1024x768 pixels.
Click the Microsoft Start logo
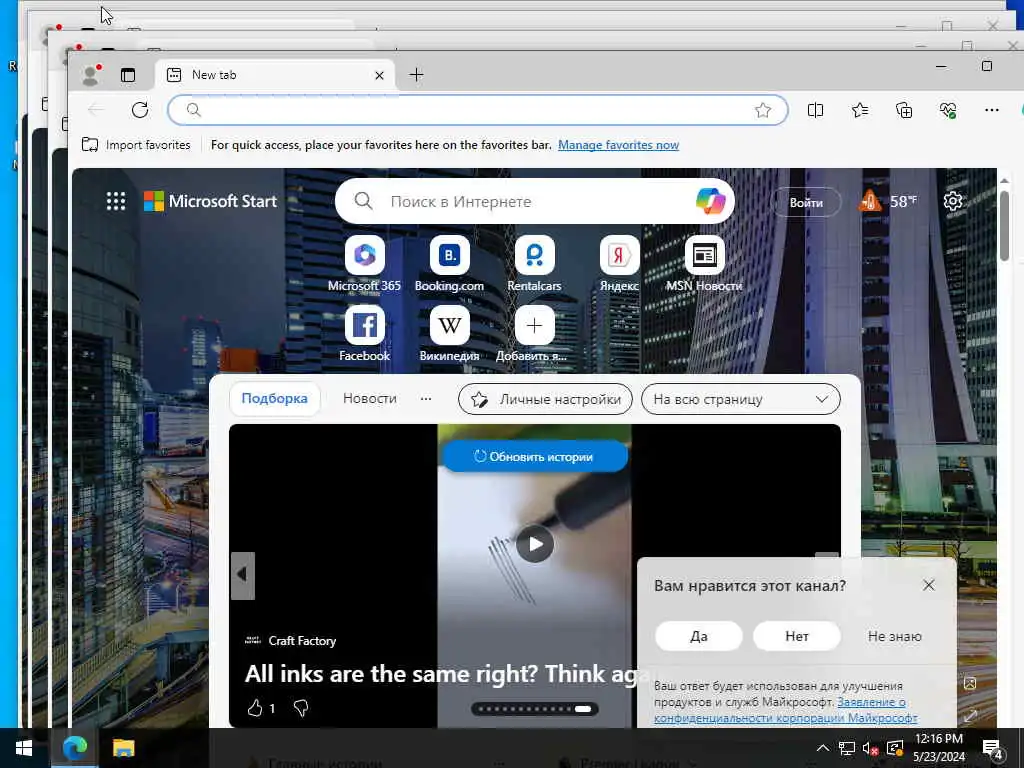pyautogui.click(x=210, y=201)
